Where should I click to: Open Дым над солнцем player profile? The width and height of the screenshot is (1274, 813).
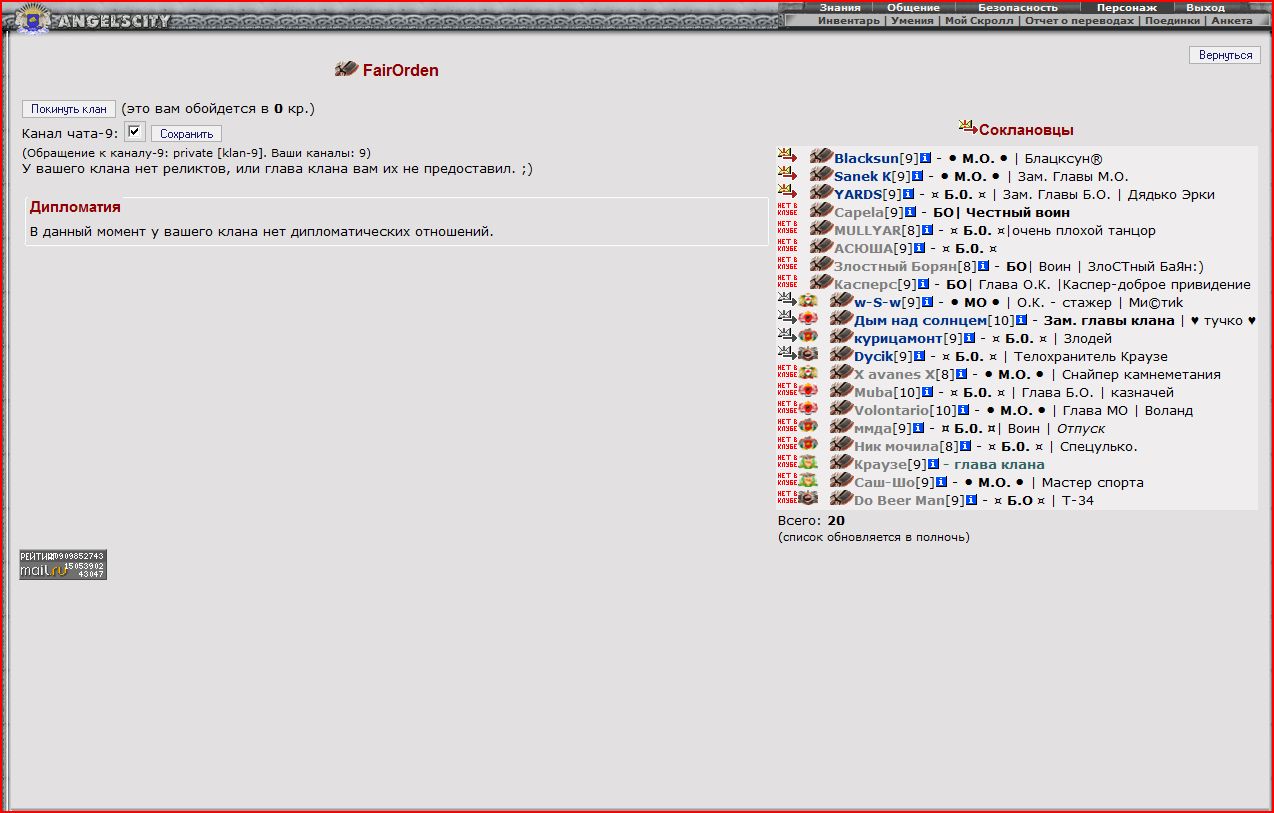click(x=920, y=320)
